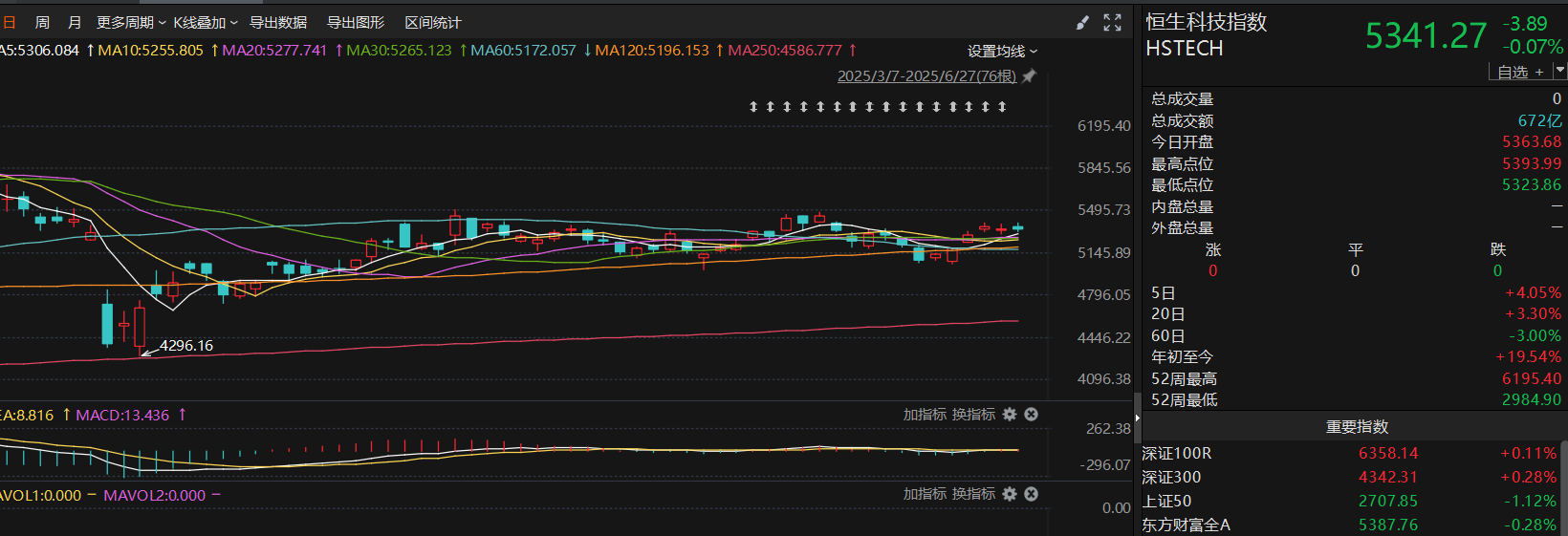Image resolution: width=1568 pixels, height=536 pixels.
Task: Click the 4296.16 low price marker
Action: point(185,346)
